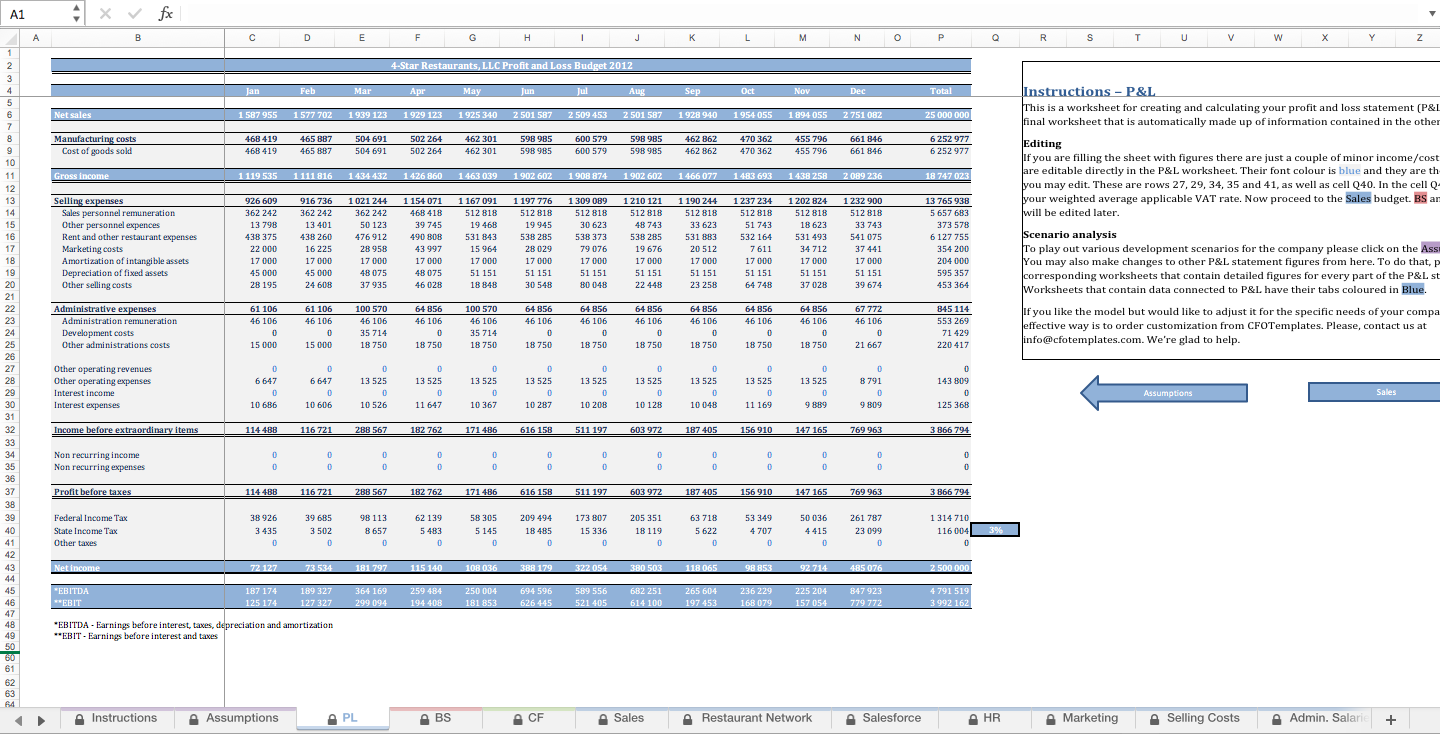Select row header 44

9,579
